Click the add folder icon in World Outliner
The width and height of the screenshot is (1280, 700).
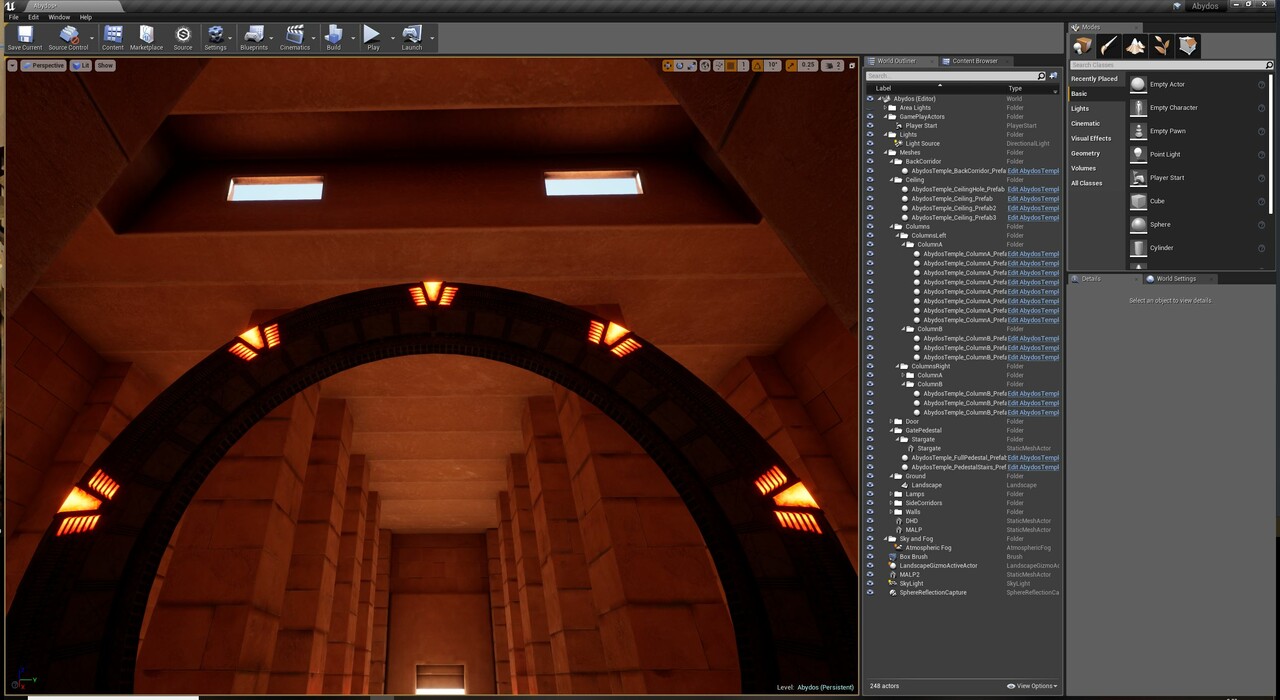tap(1053, 76)
